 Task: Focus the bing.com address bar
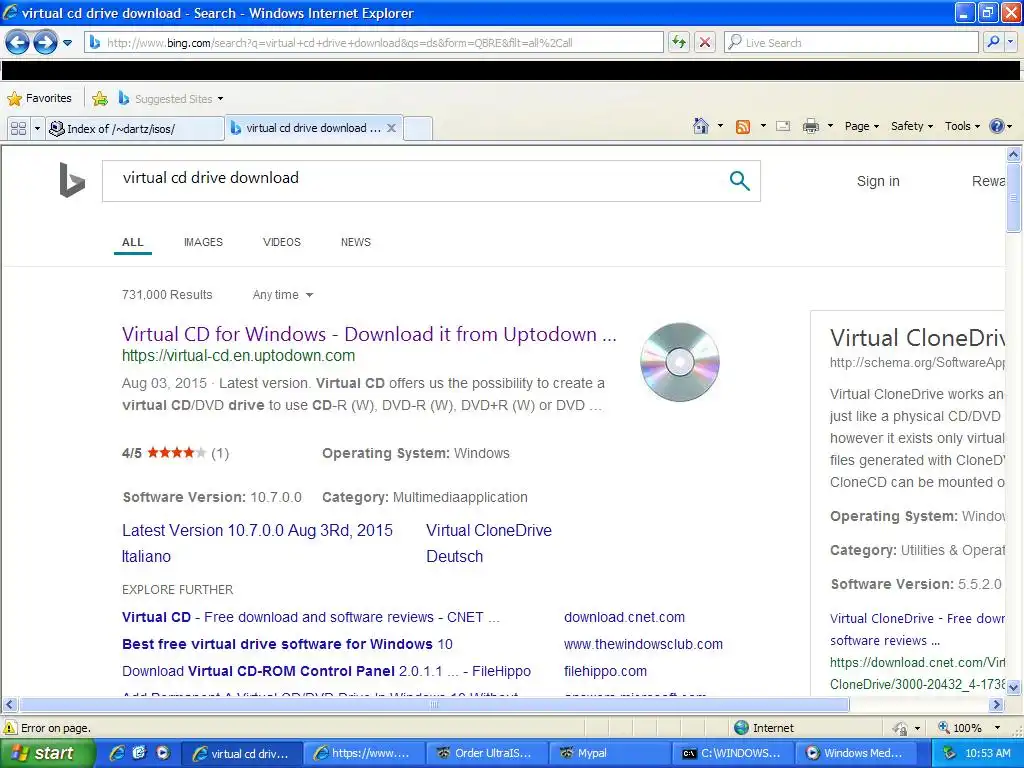click(x=374, y=42)
